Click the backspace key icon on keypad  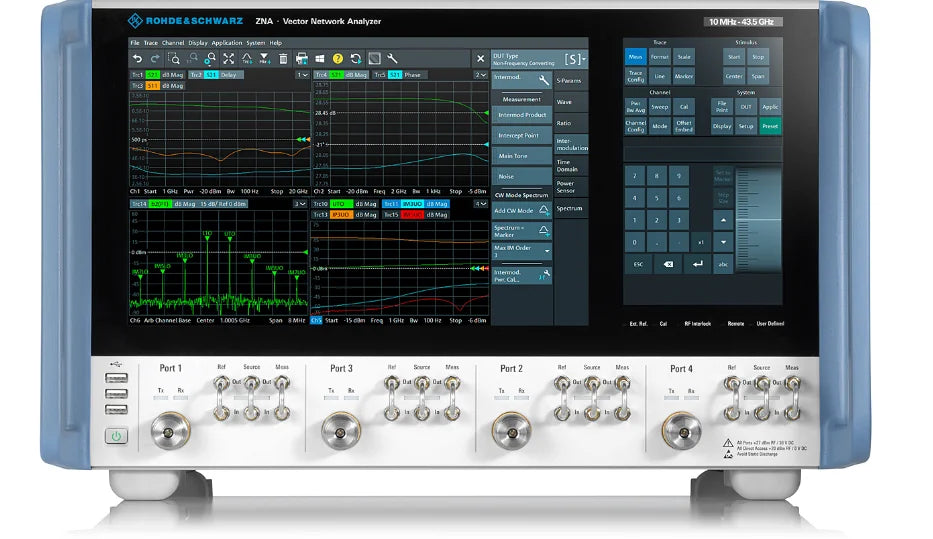coord(668,264)
